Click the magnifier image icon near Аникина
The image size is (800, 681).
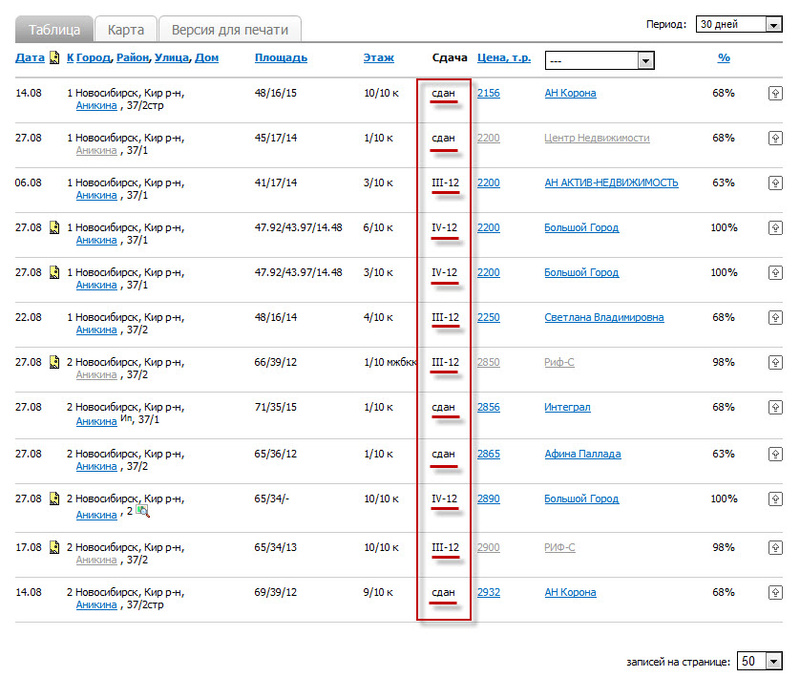coord(142,511)
